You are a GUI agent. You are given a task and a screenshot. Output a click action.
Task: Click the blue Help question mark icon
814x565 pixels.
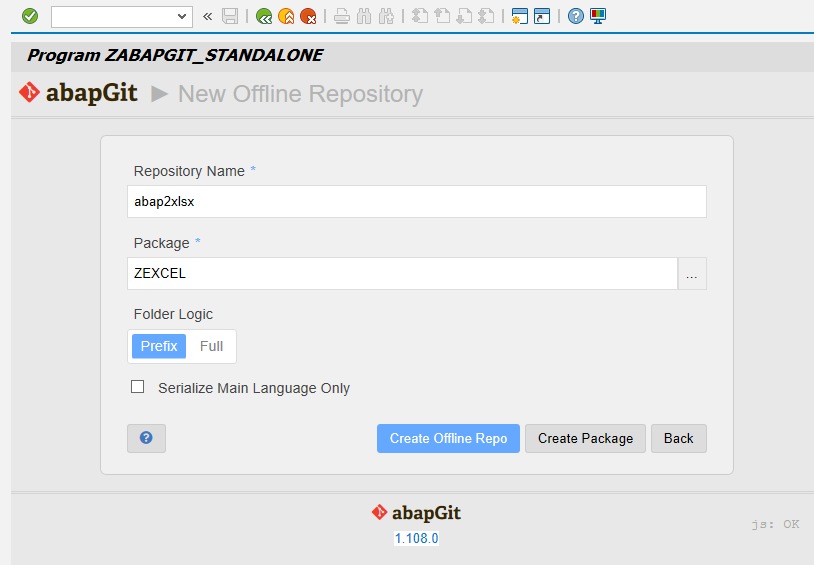point(575,17)
